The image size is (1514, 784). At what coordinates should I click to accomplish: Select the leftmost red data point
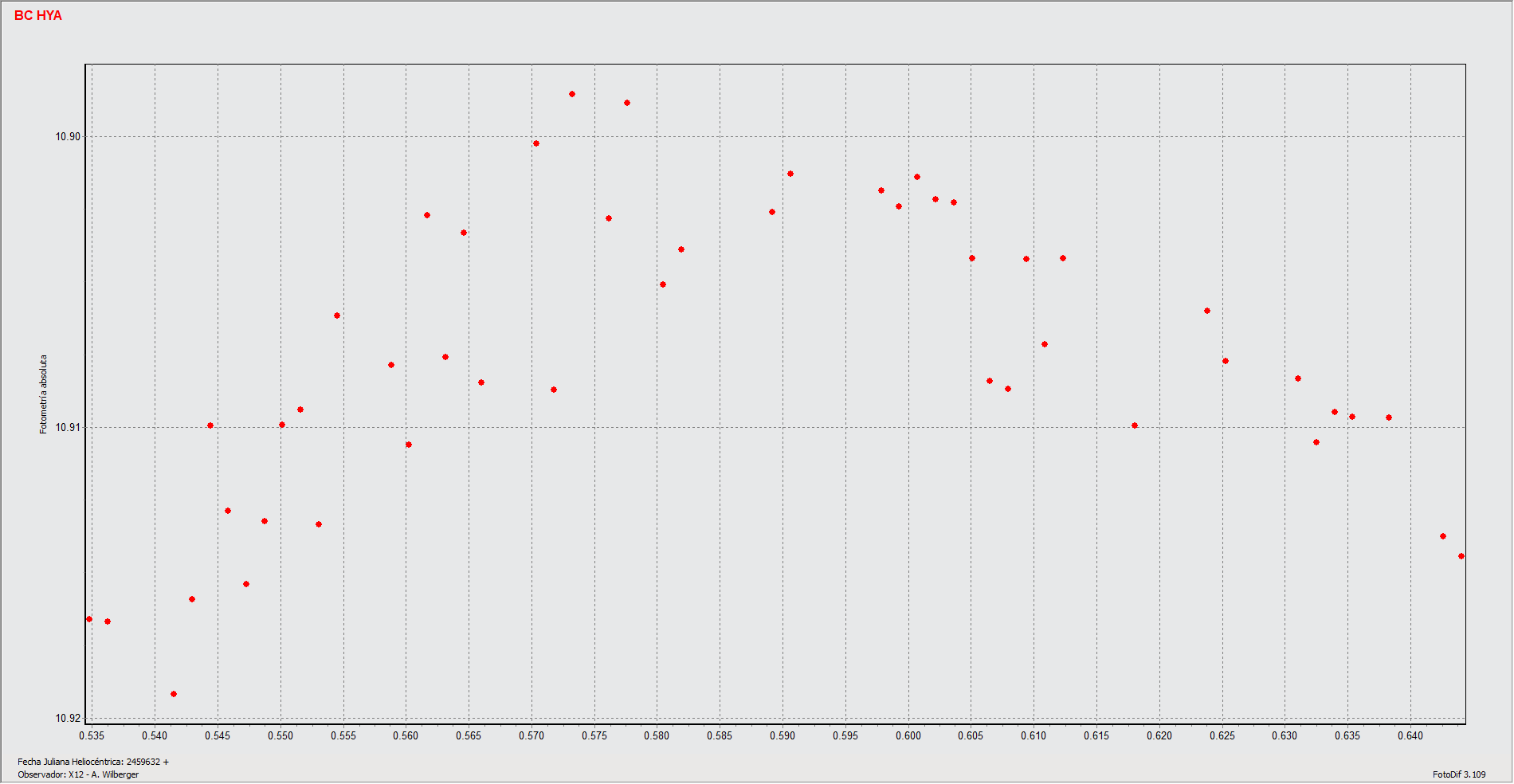(89, 620)
